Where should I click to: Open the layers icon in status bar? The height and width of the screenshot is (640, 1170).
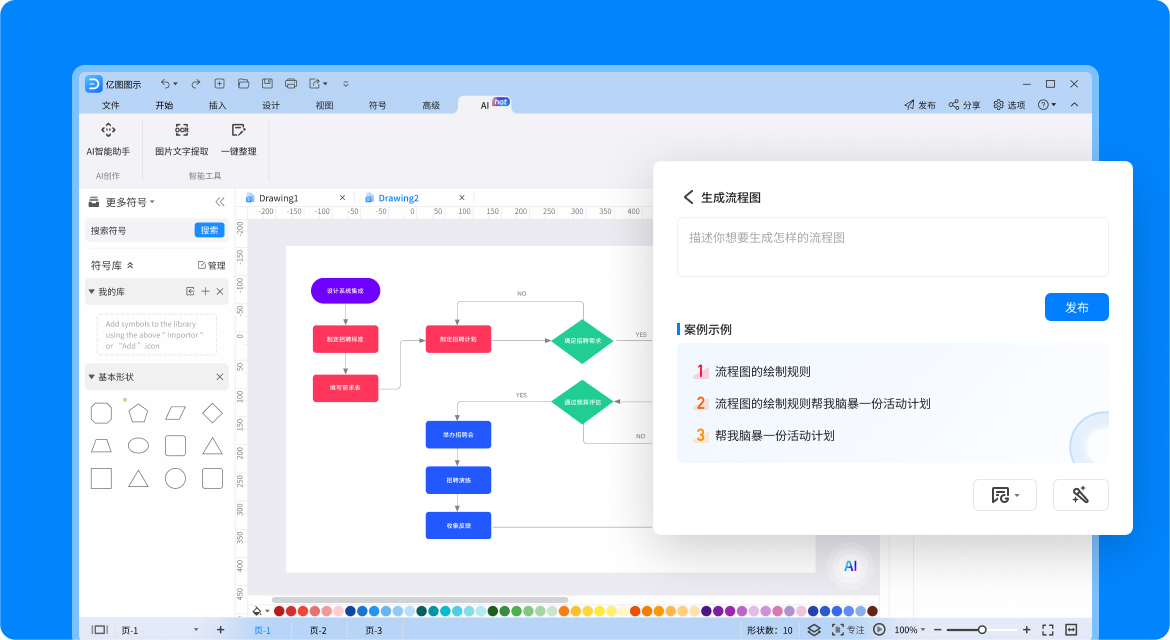[814, 630]
